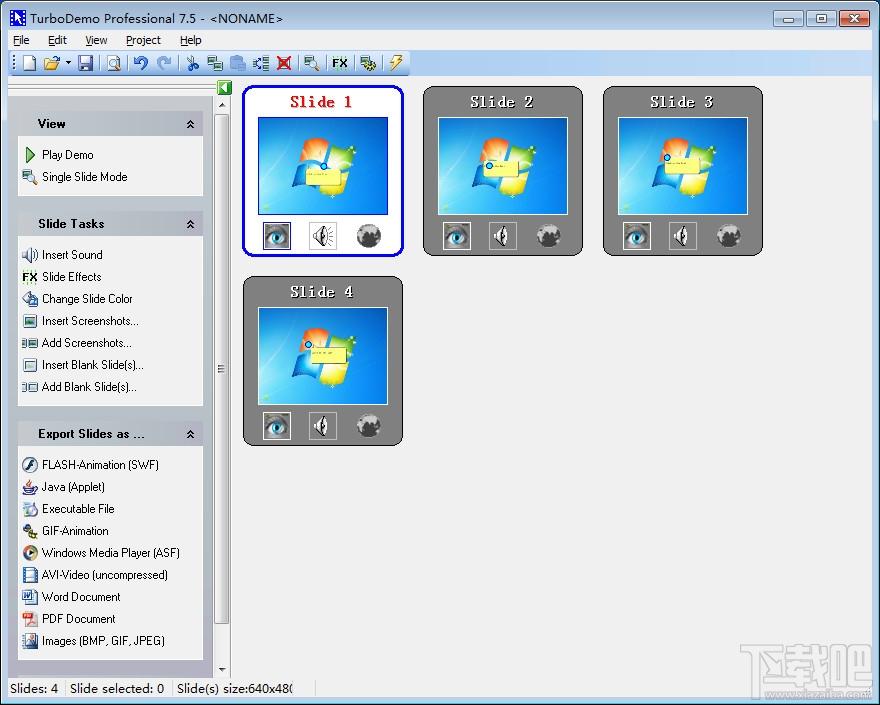Open the View menu
Viewport: 880px width, 705px height.
click(96, 40)
